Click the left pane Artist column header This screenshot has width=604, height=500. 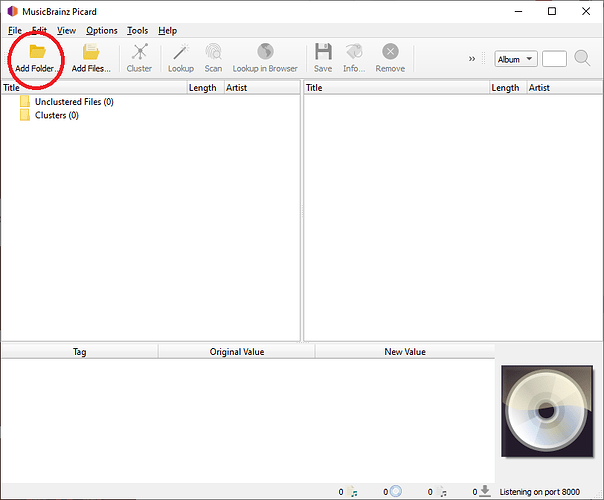[262, 88]
